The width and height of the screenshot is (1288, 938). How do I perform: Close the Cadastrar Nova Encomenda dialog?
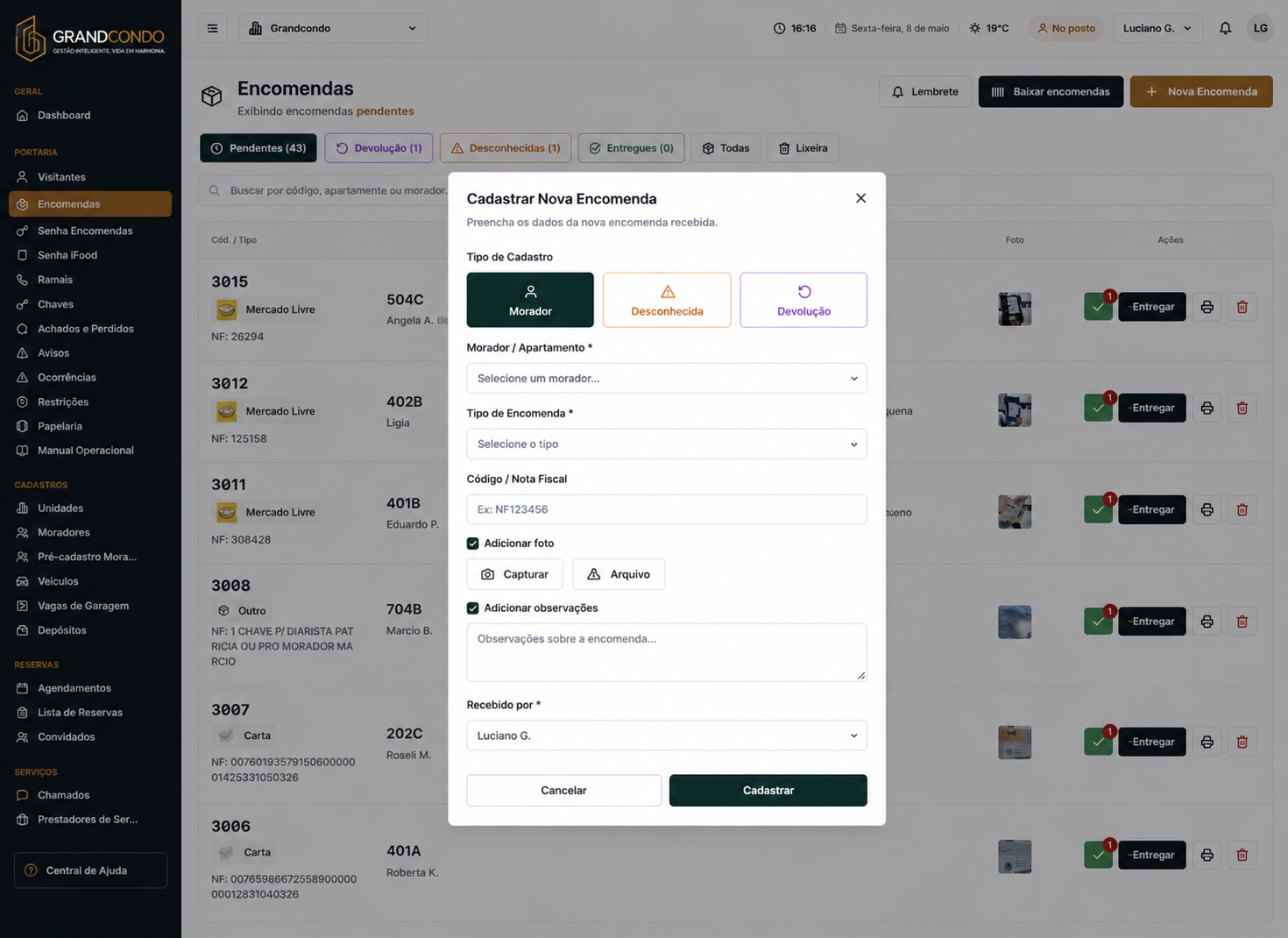pyautogui.click(x=860, y=198)
